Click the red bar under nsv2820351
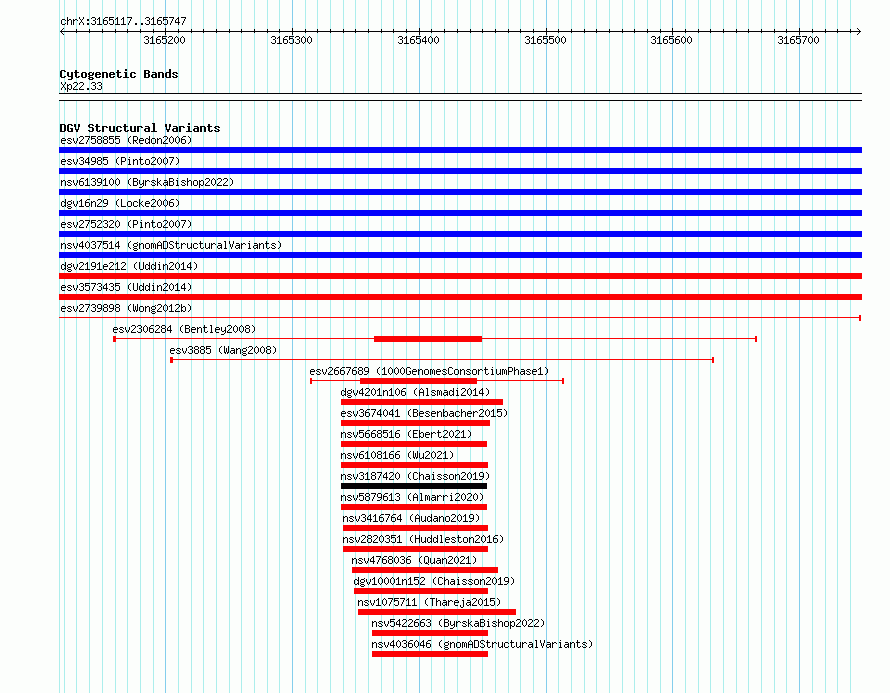Viewport: 890px width, 693px height. (415, 549)
